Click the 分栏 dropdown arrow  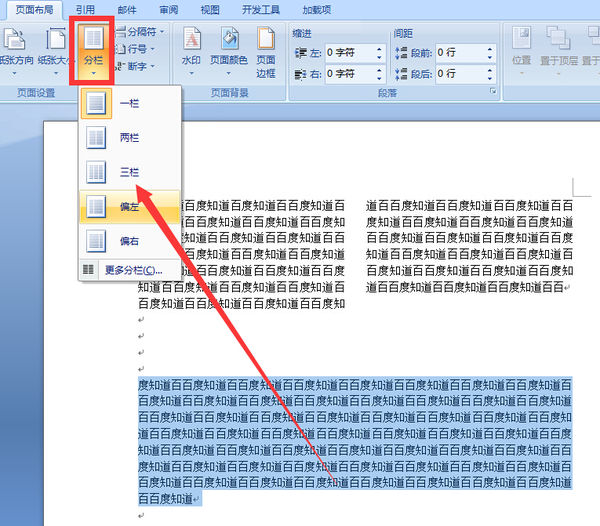(93, 73)
